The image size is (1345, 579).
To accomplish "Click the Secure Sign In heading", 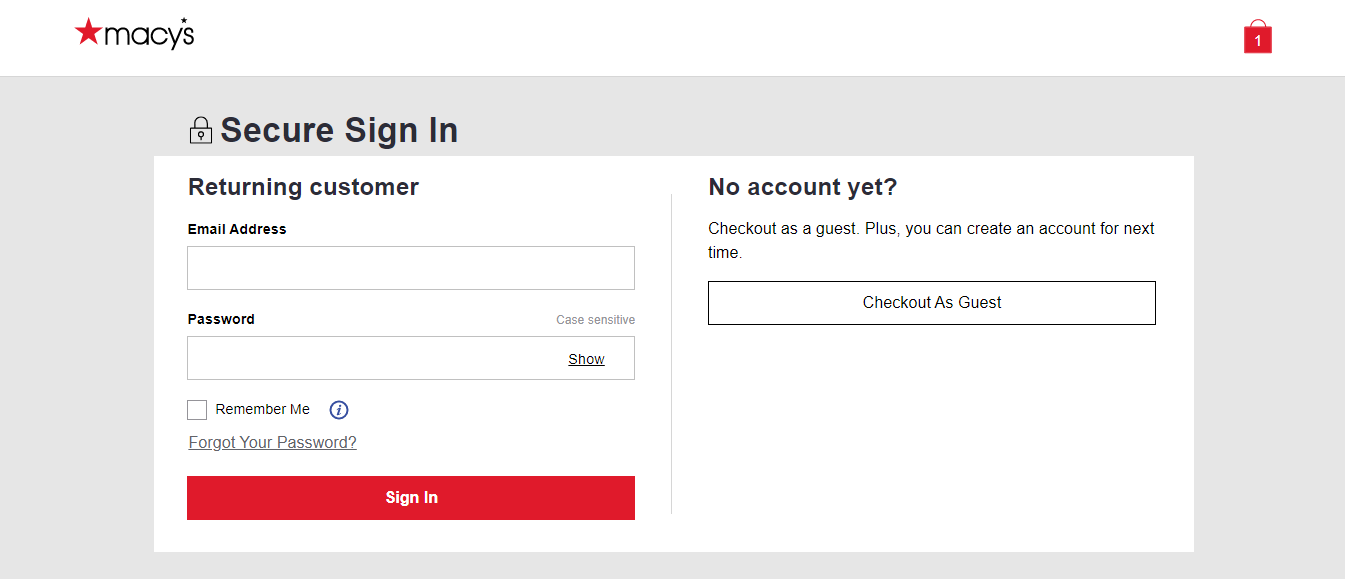I will coord(339,130).
